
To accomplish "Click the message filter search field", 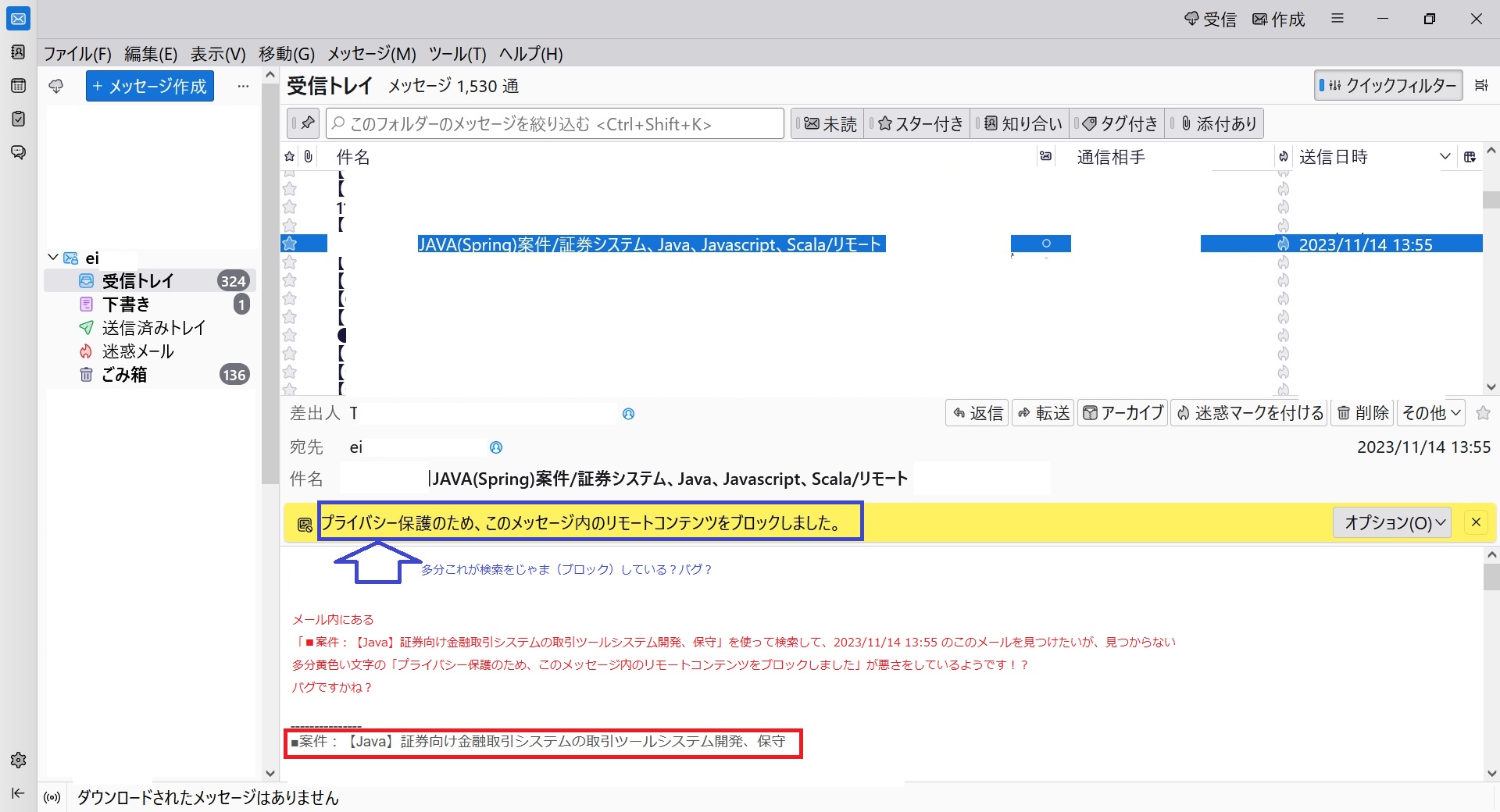I will [555, 124].
